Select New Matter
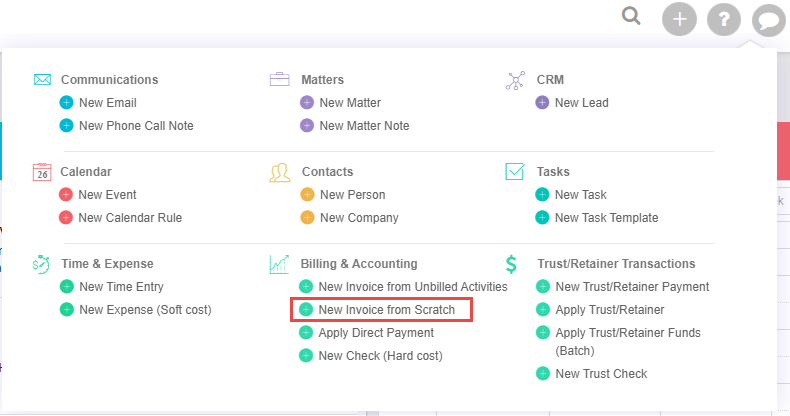This screenshot has width=790, height=416. 350,103
